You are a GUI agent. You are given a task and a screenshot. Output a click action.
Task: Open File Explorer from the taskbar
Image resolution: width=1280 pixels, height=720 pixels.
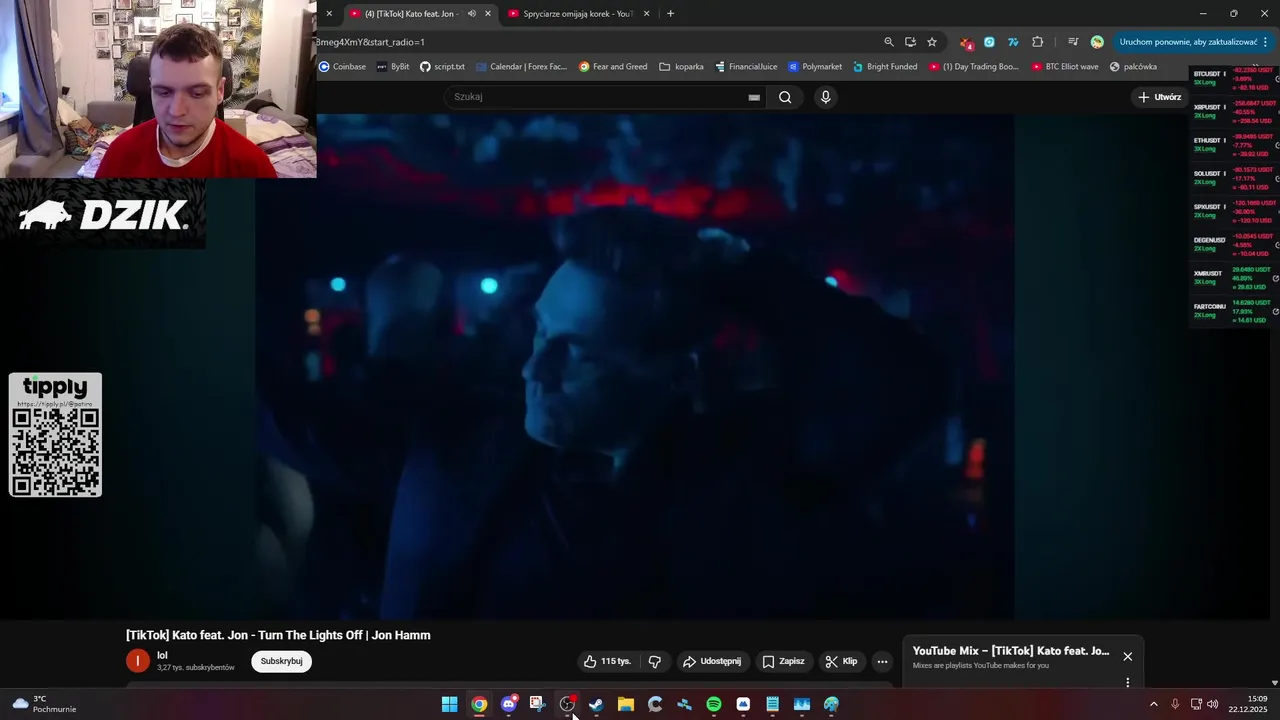(x=626, y=705)
